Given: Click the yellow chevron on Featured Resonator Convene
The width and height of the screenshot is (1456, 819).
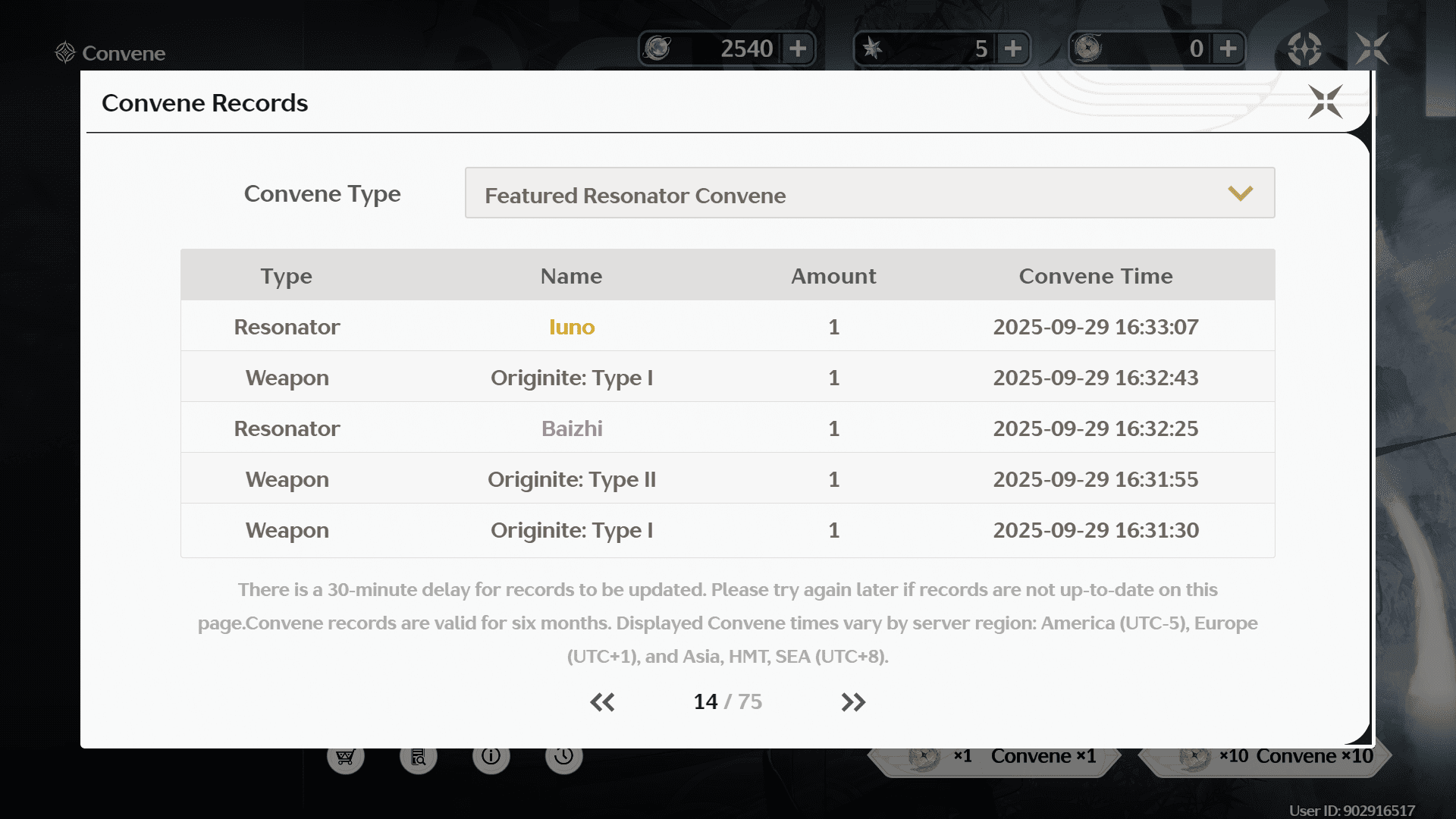Looking at the screenshot, I should click(x=1240, y=193).
